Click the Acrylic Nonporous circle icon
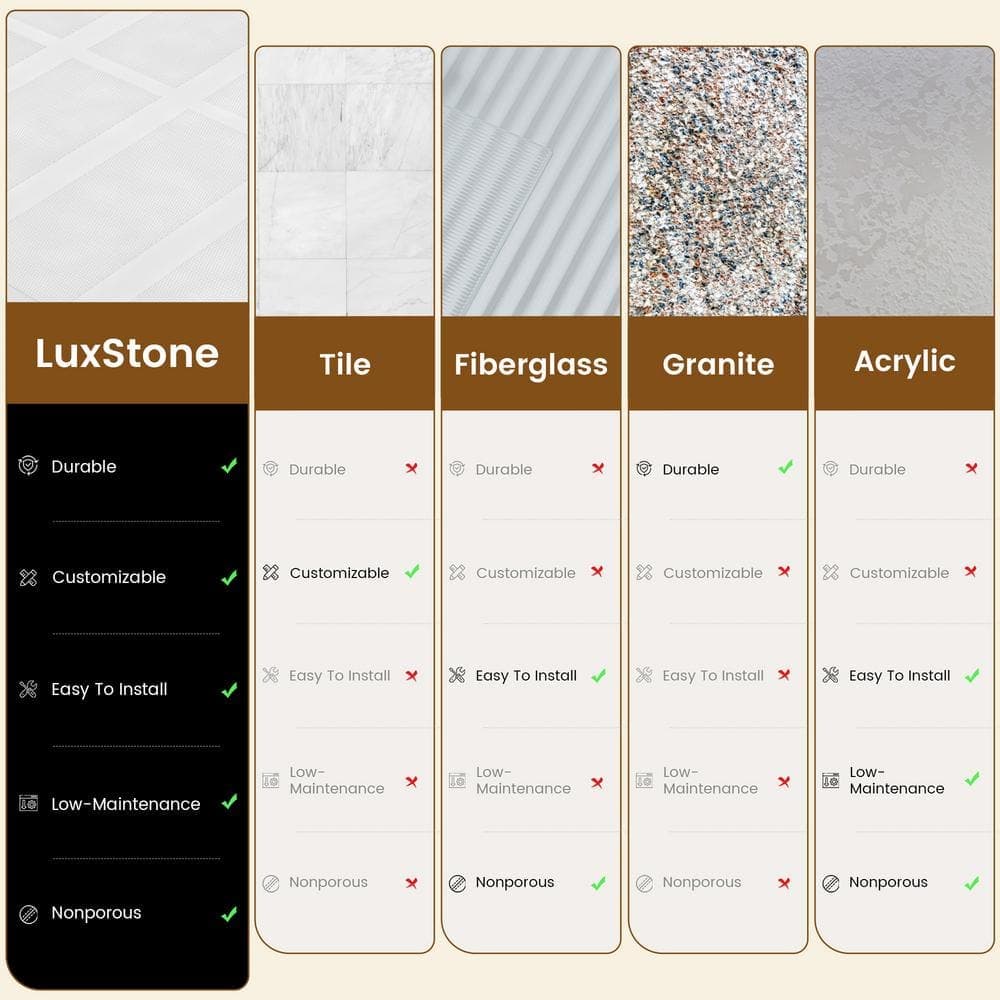The height and width of the screenshot is (1000, 1000). coord(830,883)
